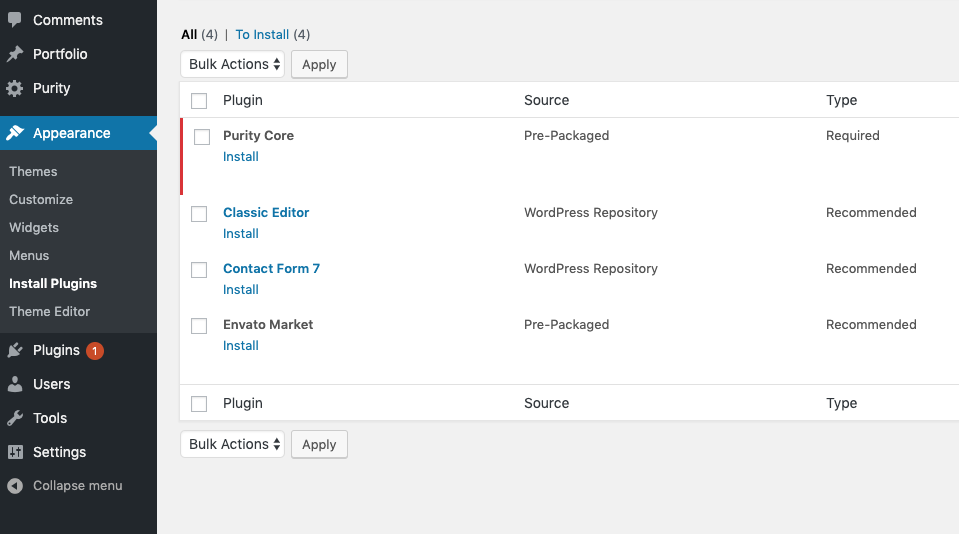
Task: Click the Portfolio pushpin icon
Action: click(15, 54)
